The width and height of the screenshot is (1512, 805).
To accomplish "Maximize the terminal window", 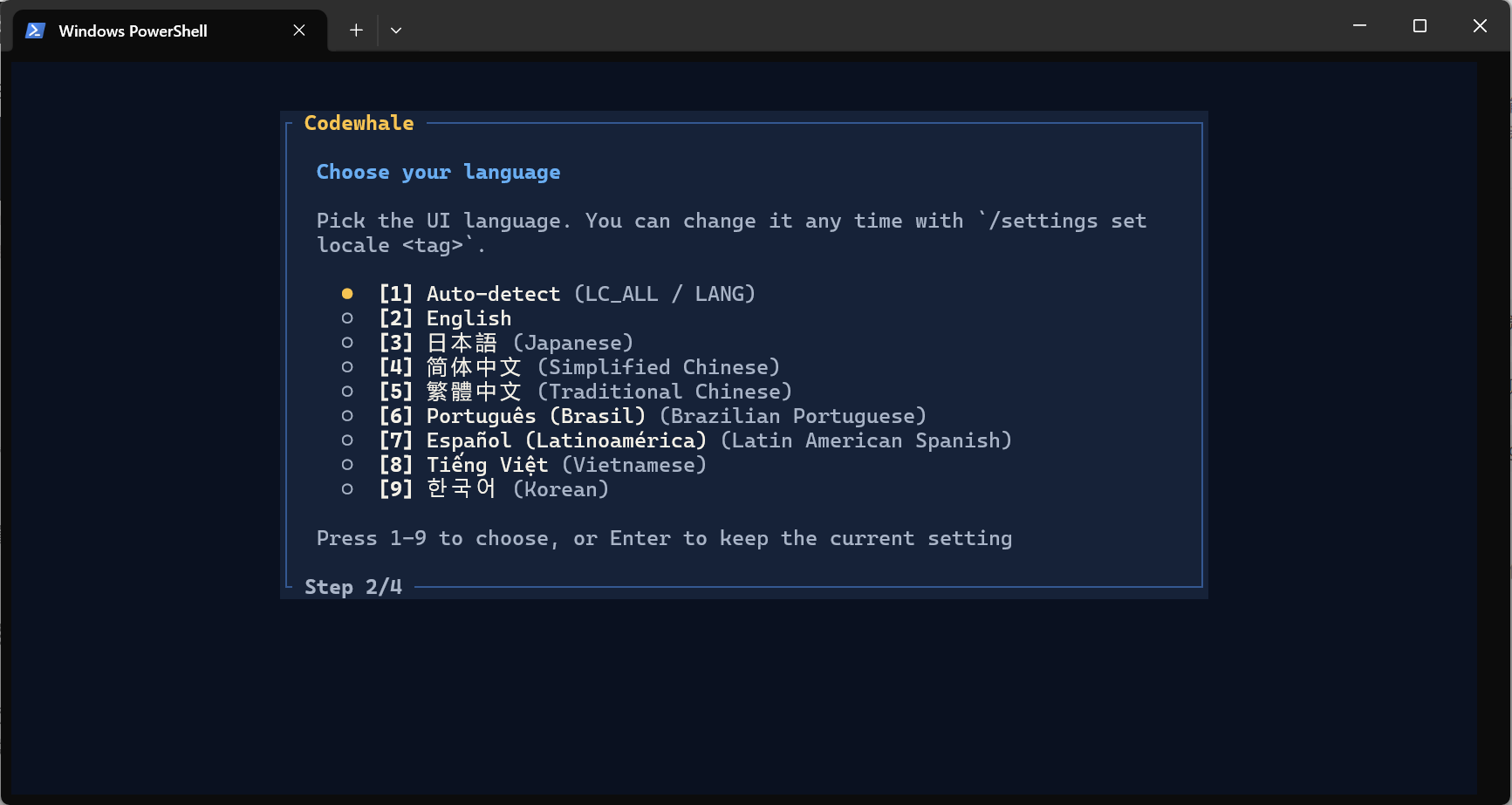I will tap(1420, 26).
